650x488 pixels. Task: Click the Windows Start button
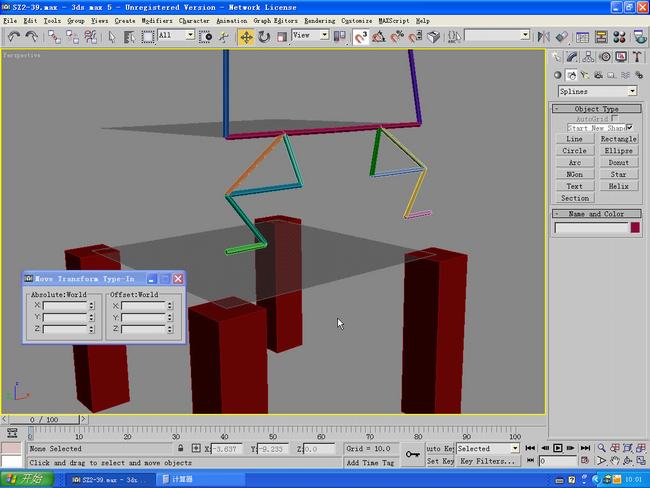[27, 479]
